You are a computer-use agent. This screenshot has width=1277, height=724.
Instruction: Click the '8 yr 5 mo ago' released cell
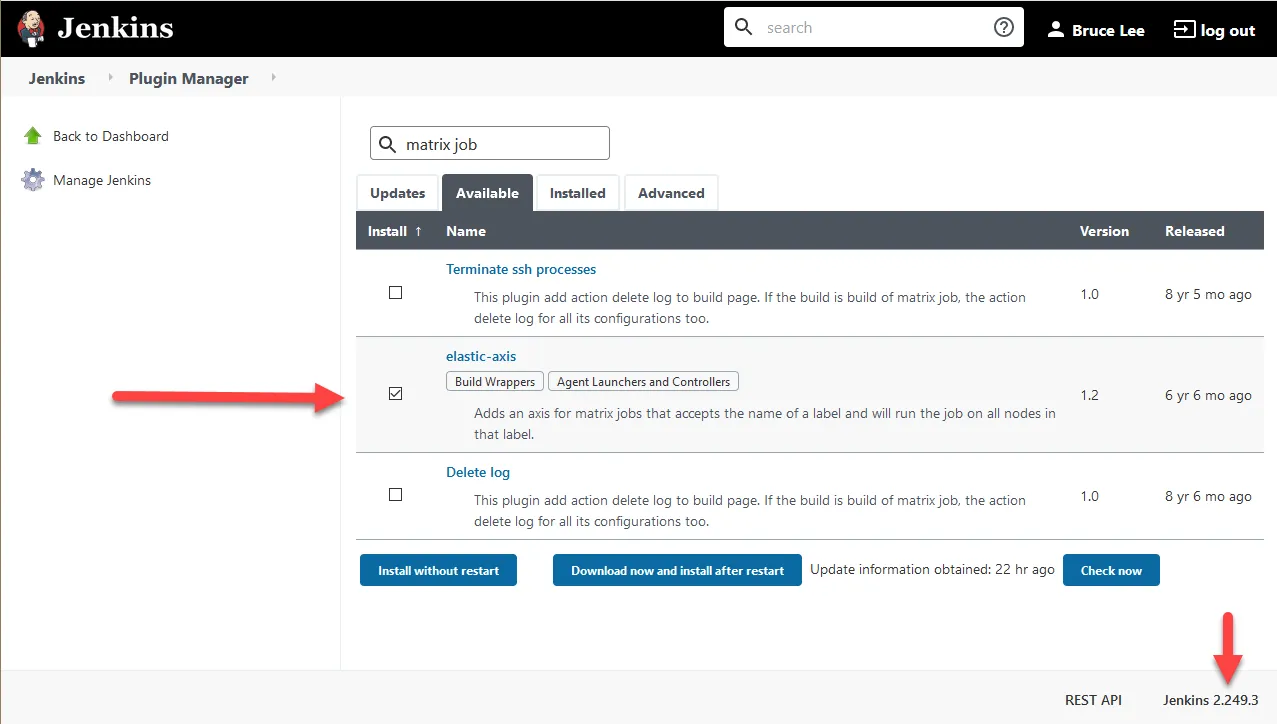pos(1208,294)
